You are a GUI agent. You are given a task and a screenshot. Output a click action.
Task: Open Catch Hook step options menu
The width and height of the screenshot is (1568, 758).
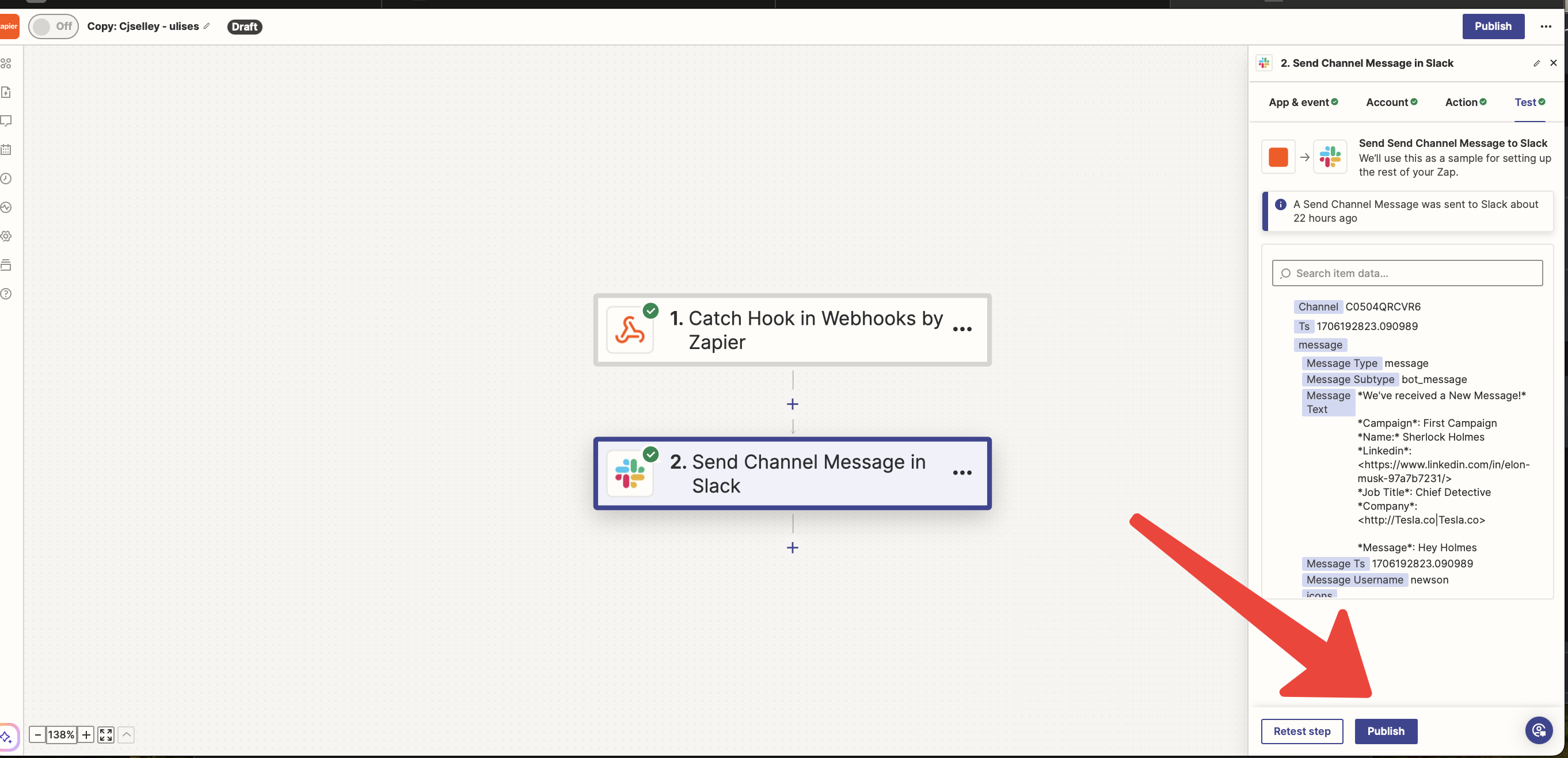962,329
